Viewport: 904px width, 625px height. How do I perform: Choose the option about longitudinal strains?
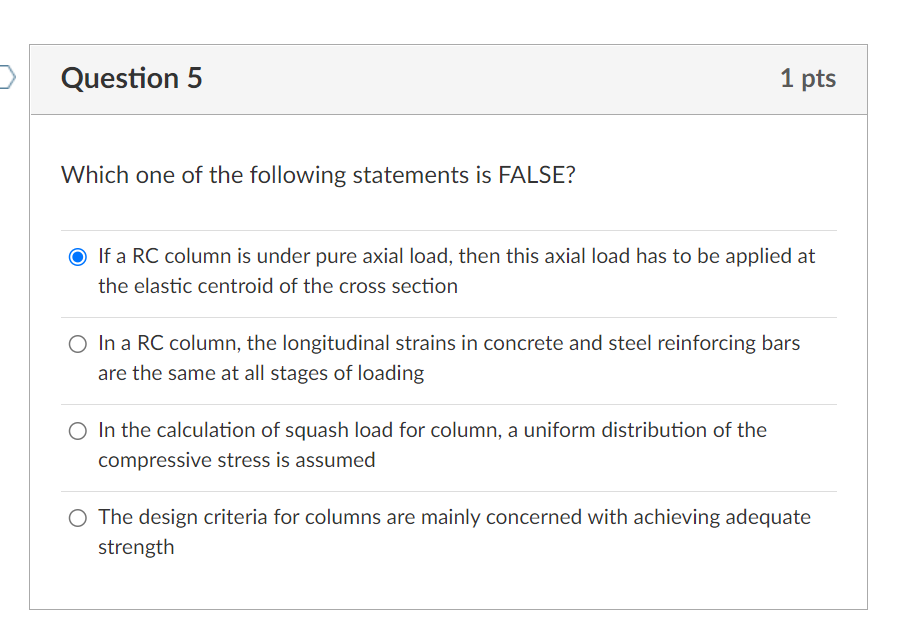click(77, 344)
